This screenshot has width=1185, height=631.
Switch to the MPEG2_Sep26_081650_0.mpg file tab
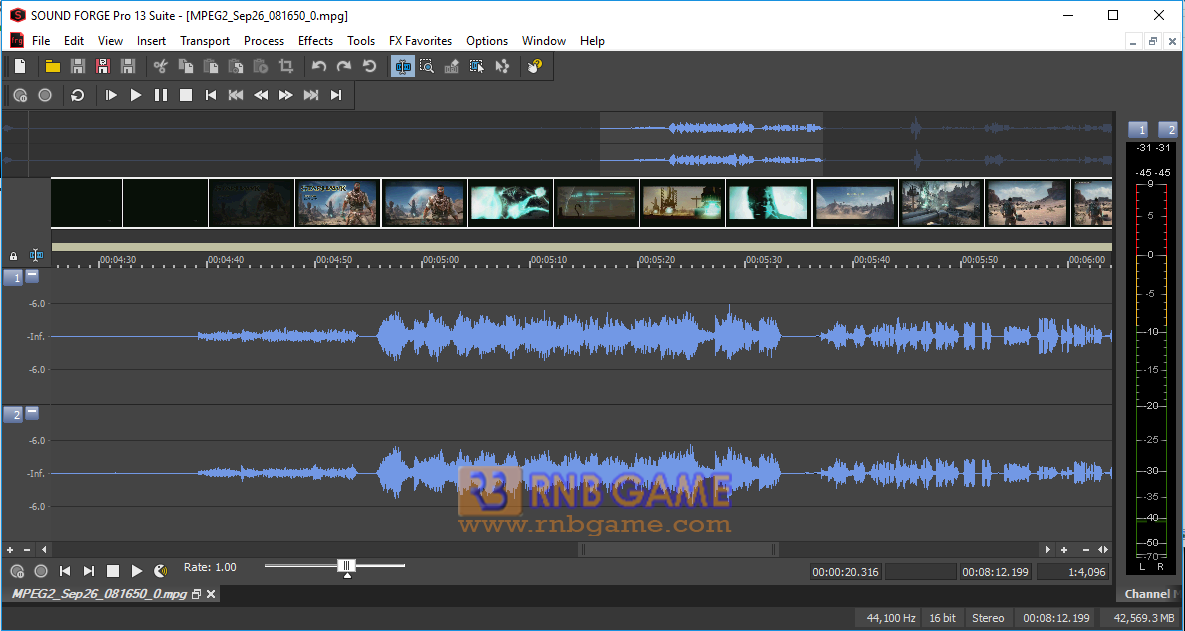tap(99, 594)
